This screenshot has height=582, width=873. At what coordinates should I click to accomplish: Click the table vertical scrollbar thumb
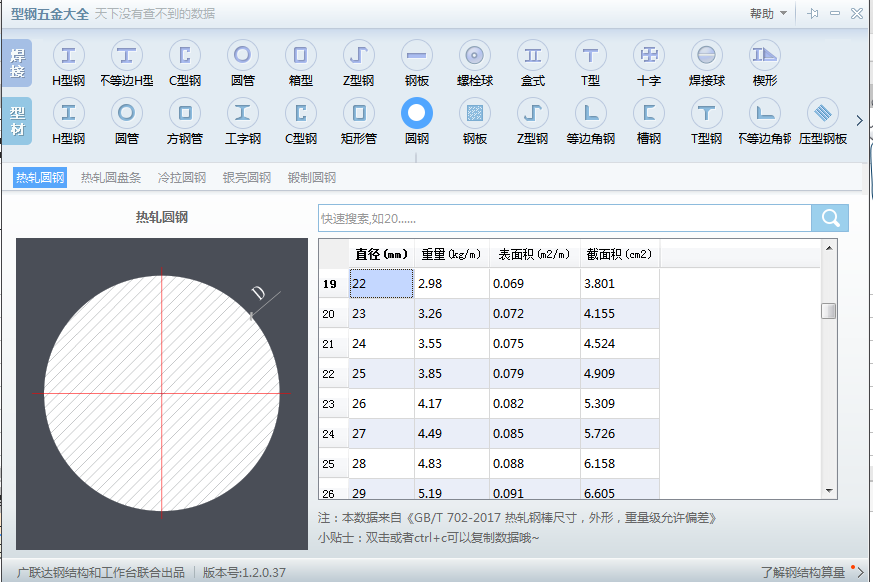pos(828,311)
